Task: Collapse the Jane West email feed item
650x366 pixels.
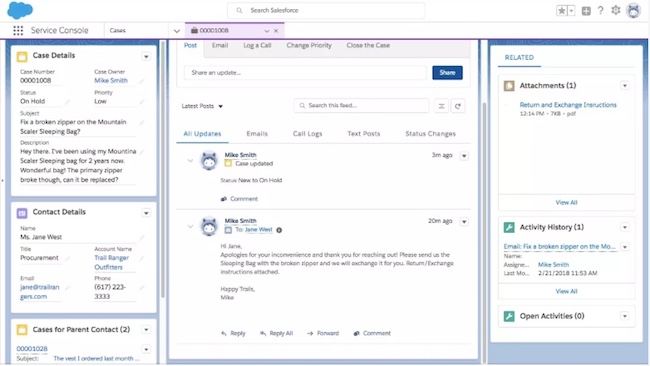Action: [190, 226]
